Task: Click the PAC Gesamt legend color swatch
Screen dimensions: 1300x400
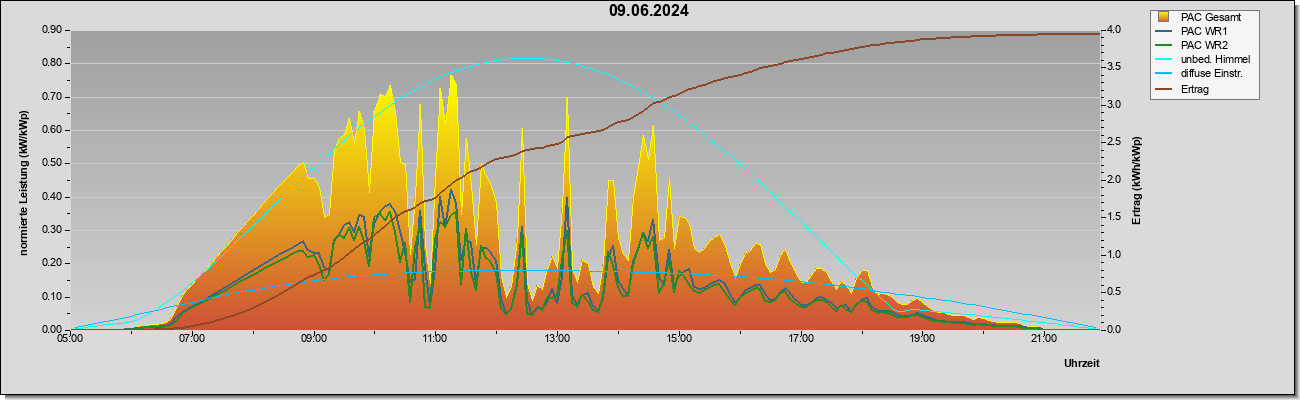Action: click(x=1165, y=17)
